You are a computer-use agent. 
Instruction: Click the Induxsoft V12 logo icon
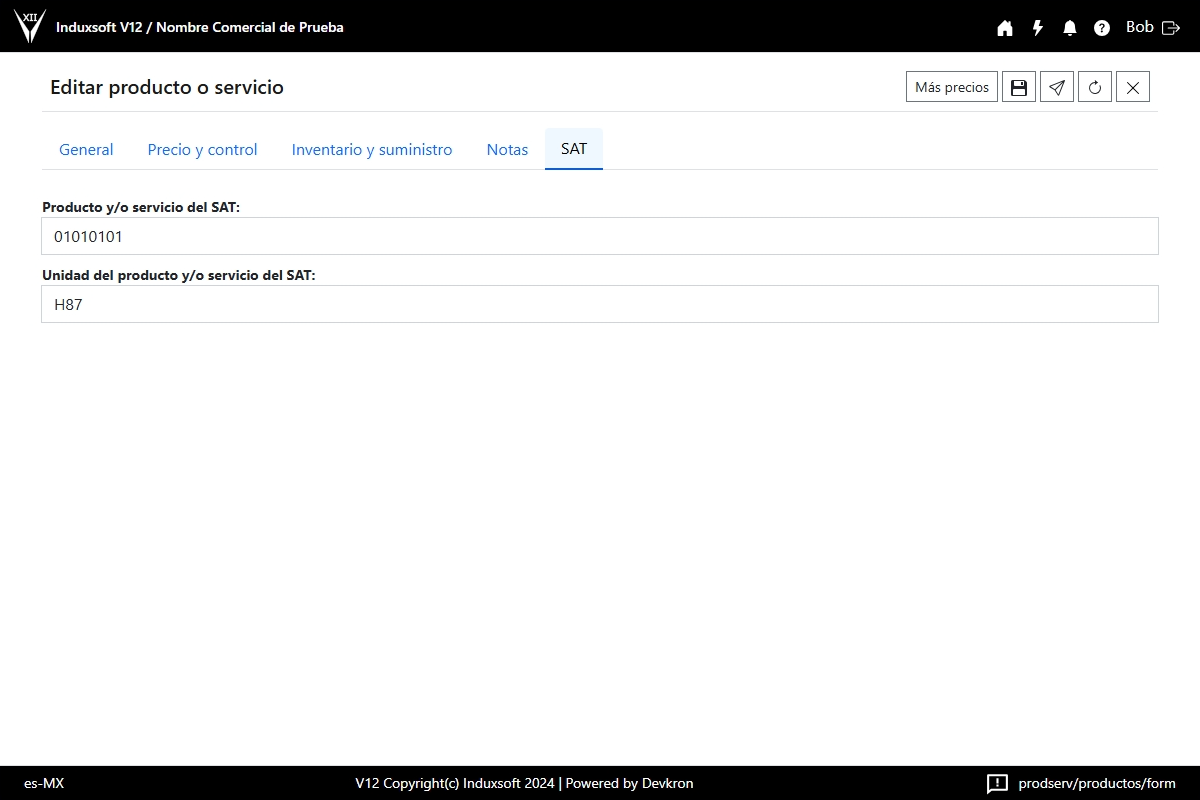(x=30, y=26)
